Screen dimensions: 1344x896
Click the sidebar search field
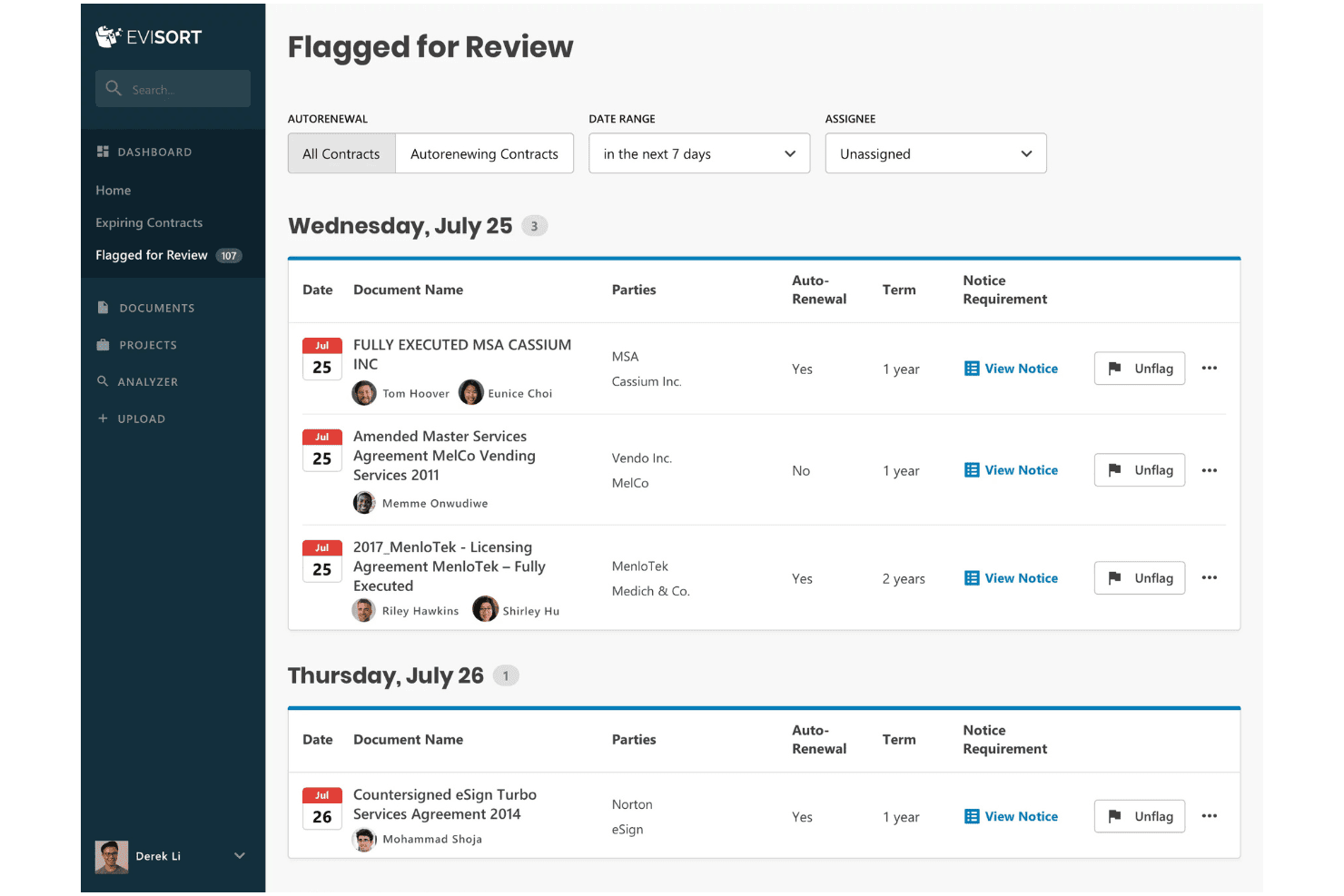click(x=173, y=88)
